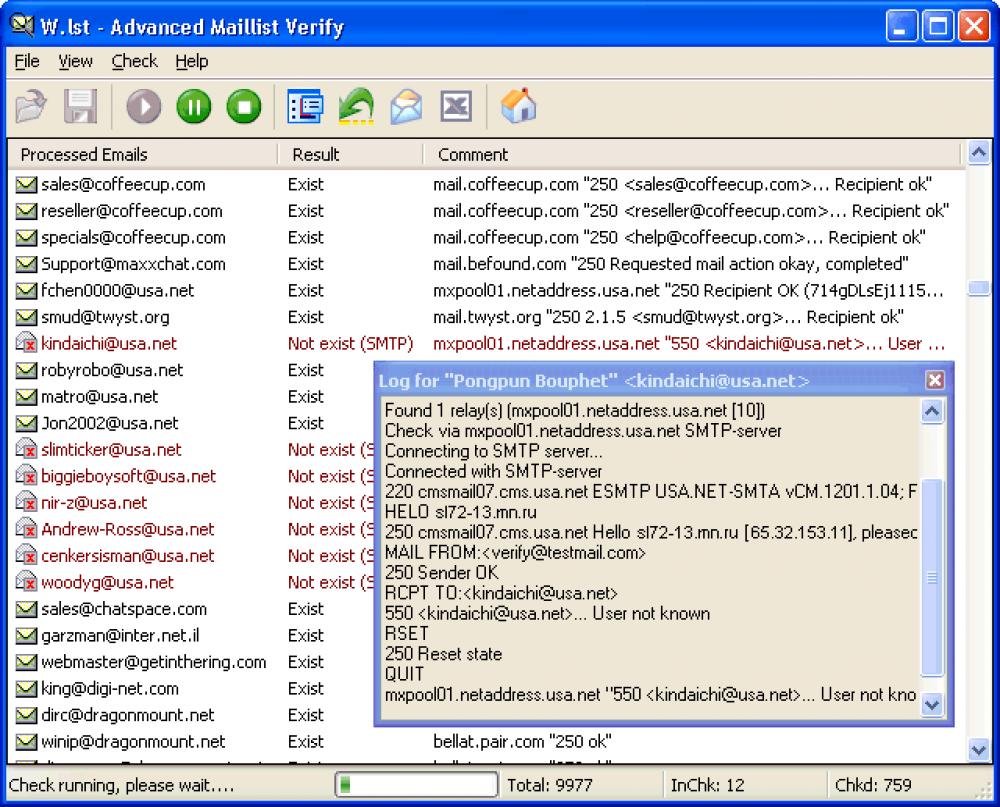Screen dimensions: 1000x807
Task: Click the status bar progress indicator
Action: (416, 784)
